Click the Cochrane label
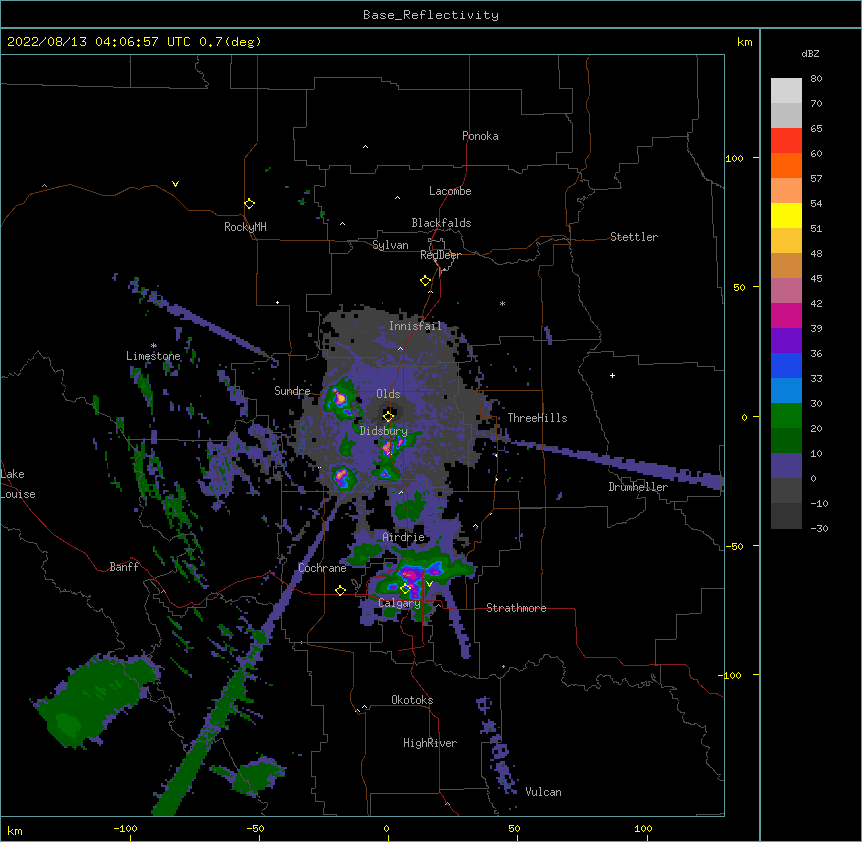This screenshot has height=842, width=862. 322,568
